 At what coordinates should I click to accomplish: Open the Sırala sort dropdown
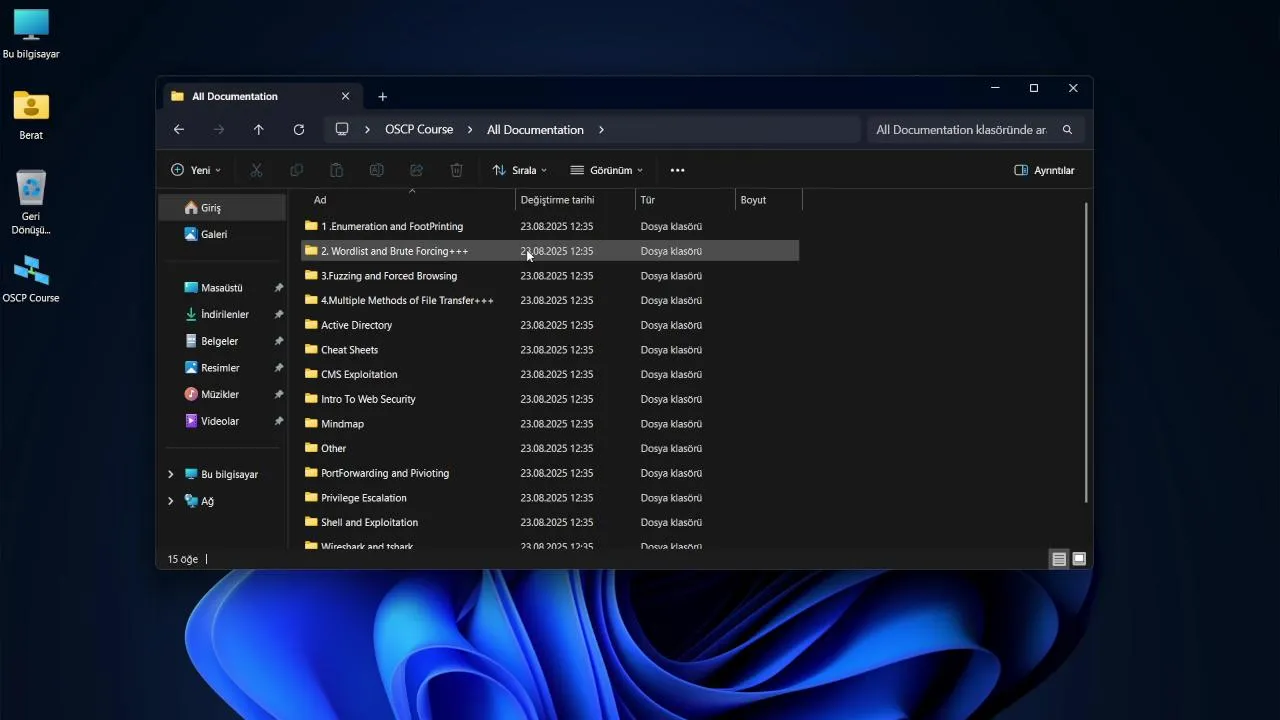pyautogui.click(x=520, y=170)
